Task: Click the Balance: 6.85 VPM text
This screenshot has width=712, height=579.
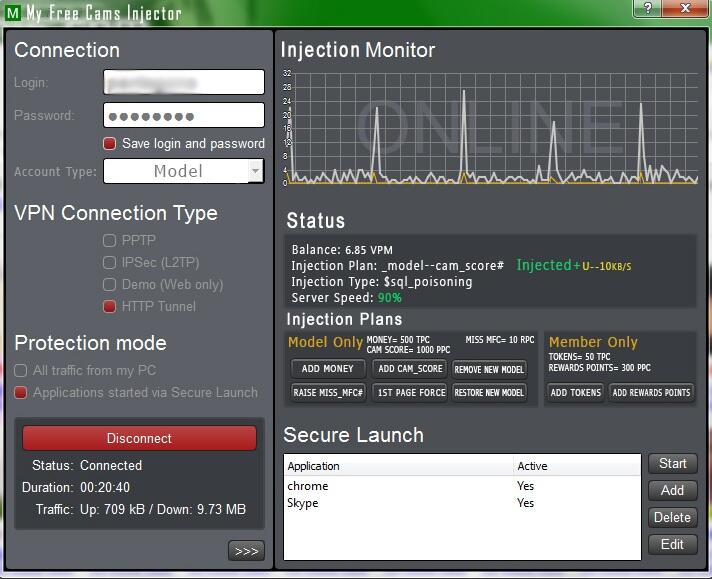Action: point(342,250)
